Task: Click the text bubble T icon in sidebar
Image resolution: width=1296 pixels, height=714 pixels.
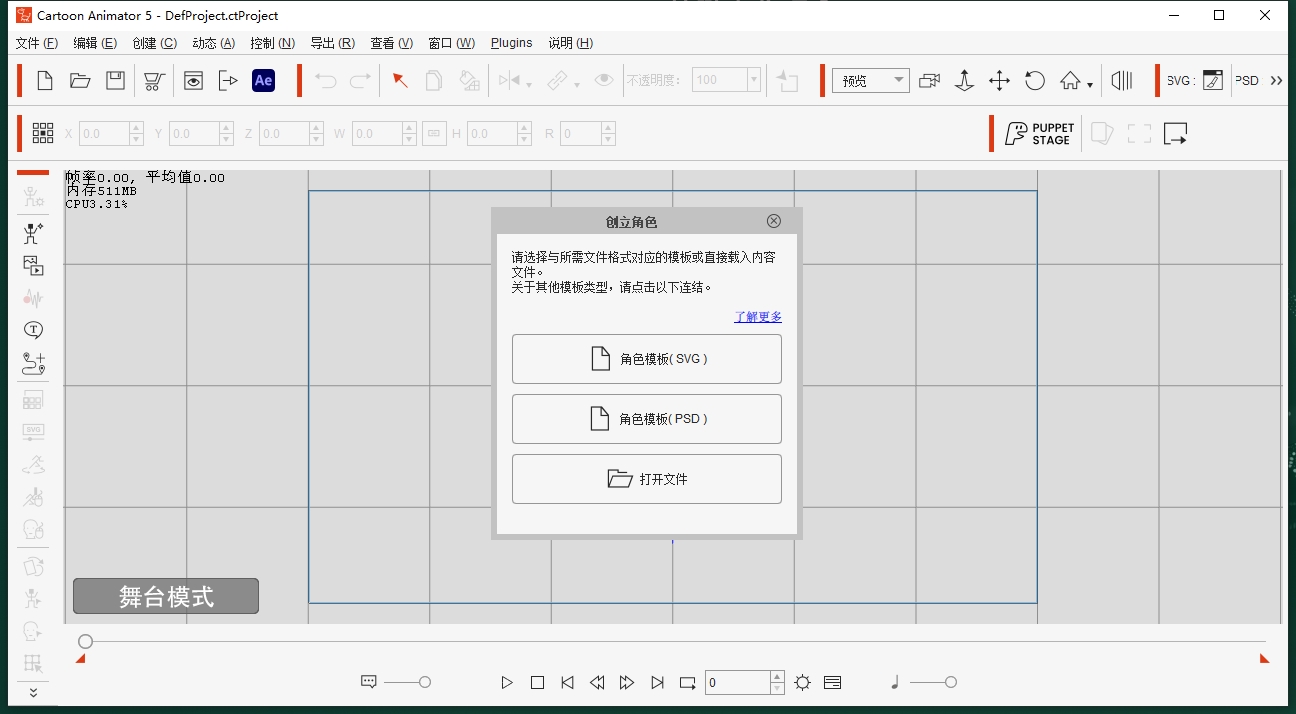Action: [33, 329]
